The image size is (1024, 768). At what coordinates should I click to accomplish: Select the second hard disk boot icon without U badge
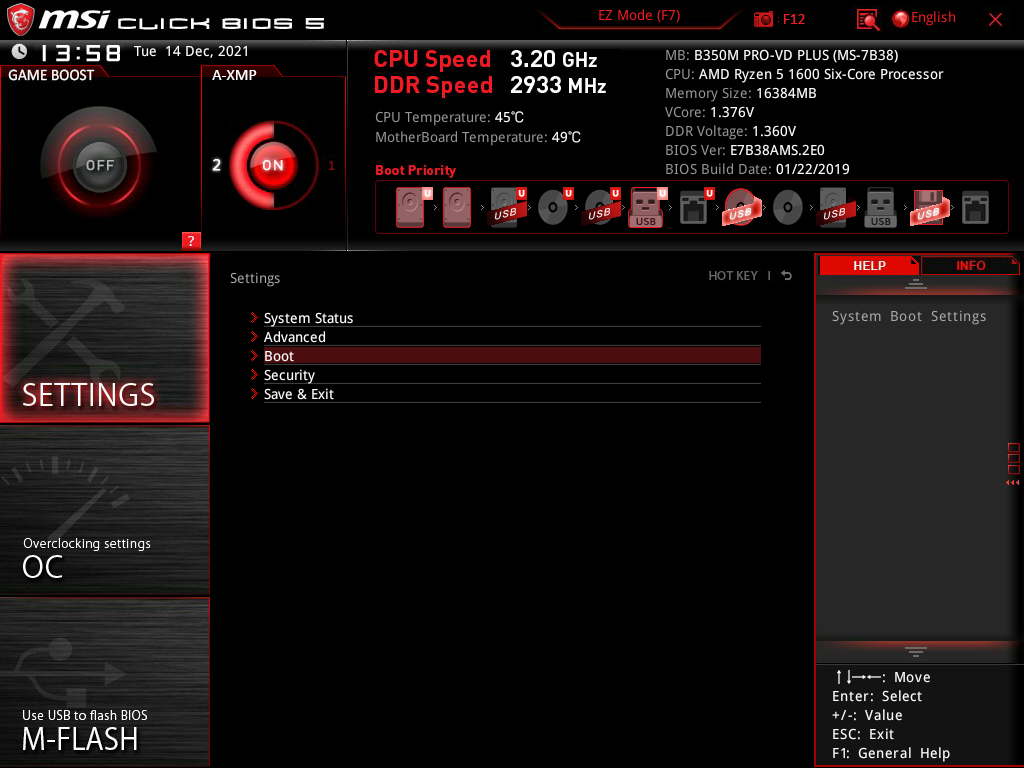(x=457, y=208)
